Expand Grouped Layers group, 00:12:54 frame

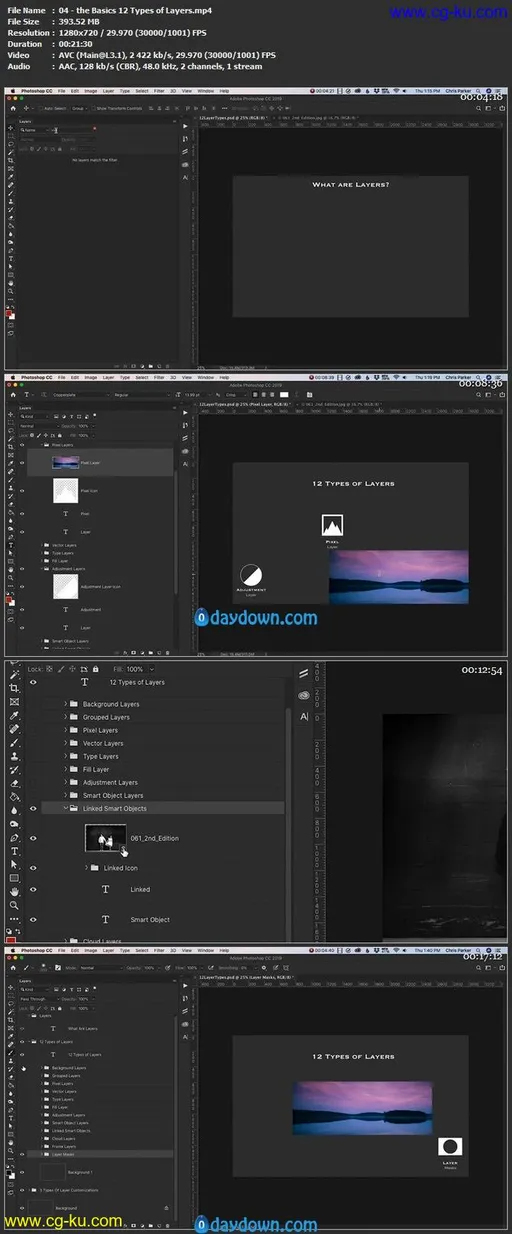(66, 717)
